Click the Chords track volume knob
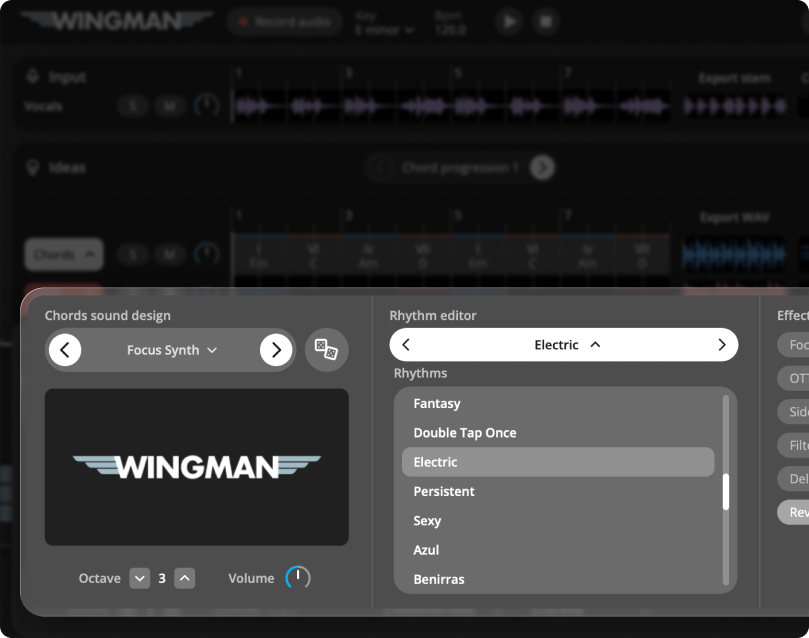809x638 pixels. click(206, 253)
